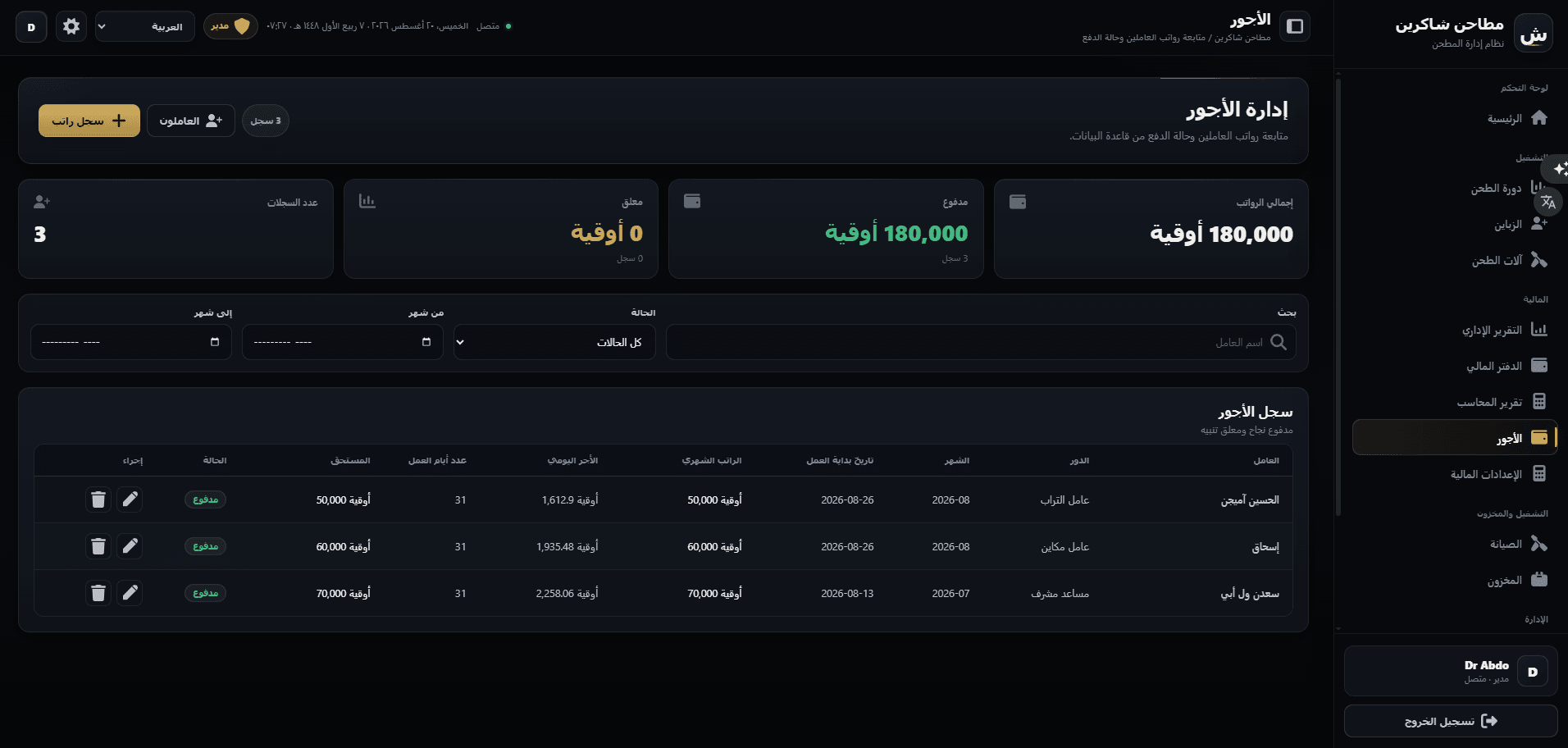
Task: Click the ش mill logo
Action: [1533, 33]
